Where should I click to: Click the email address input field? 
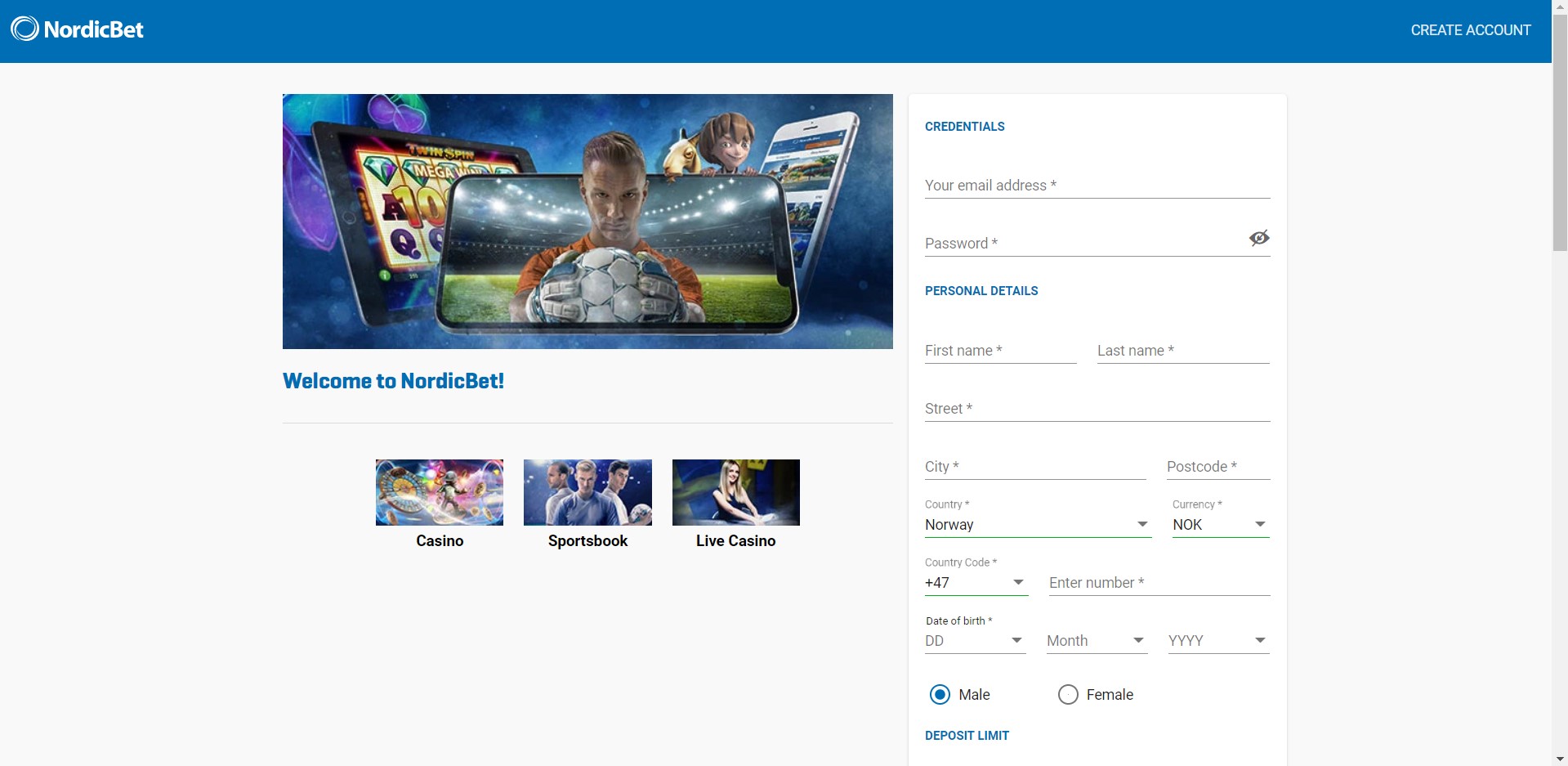pyautogui.click(x=1097, y=186)
